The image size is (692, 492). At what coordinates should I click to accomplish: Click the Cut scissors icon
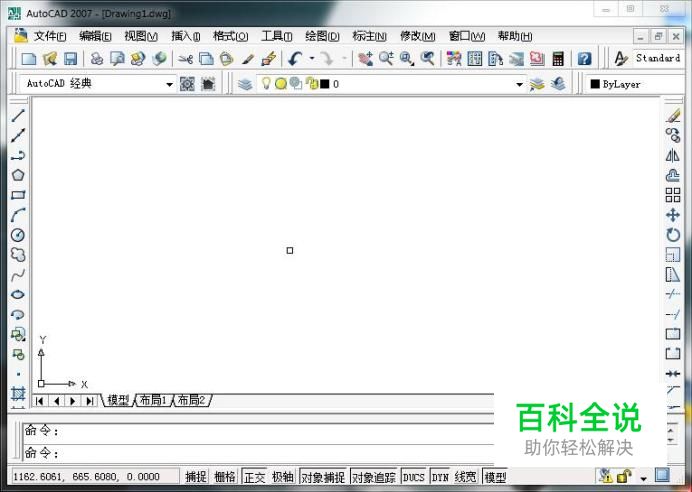(186, 58)
